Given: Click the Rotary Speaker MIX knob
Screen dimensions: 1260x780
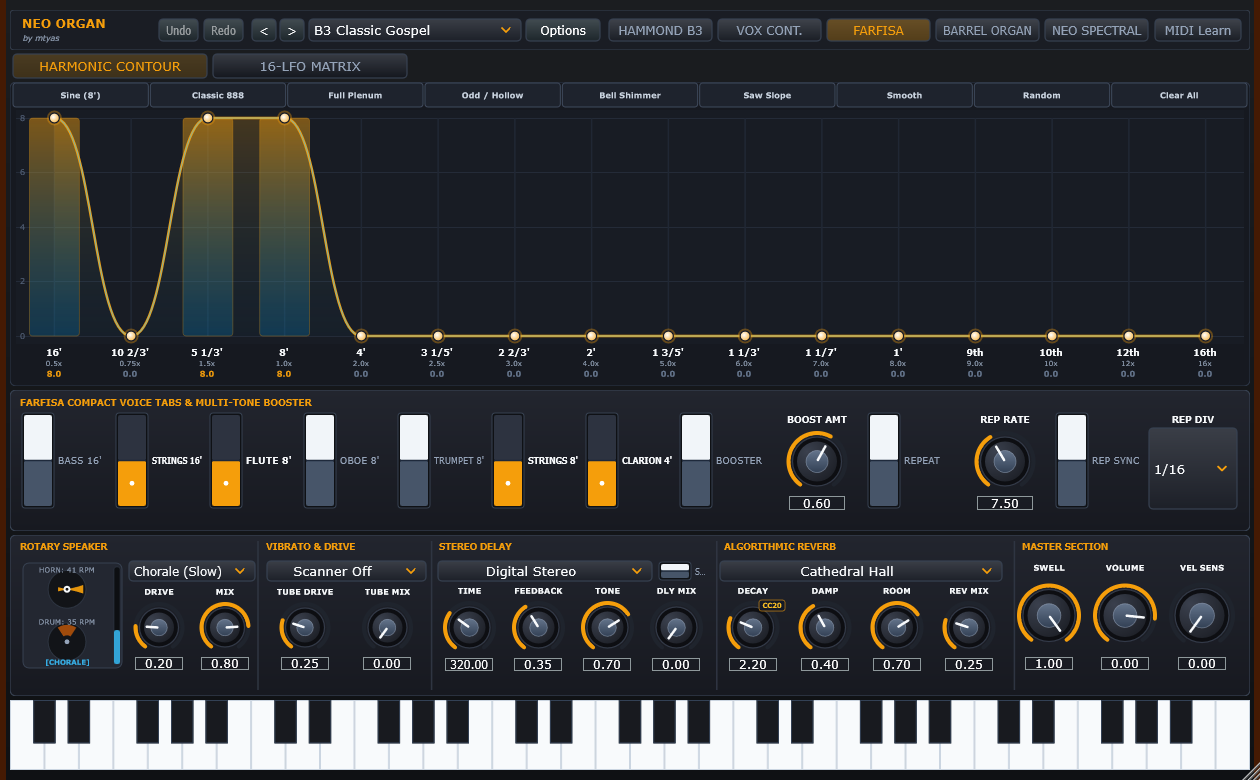Looking at the screenshot, I should 225,628.
